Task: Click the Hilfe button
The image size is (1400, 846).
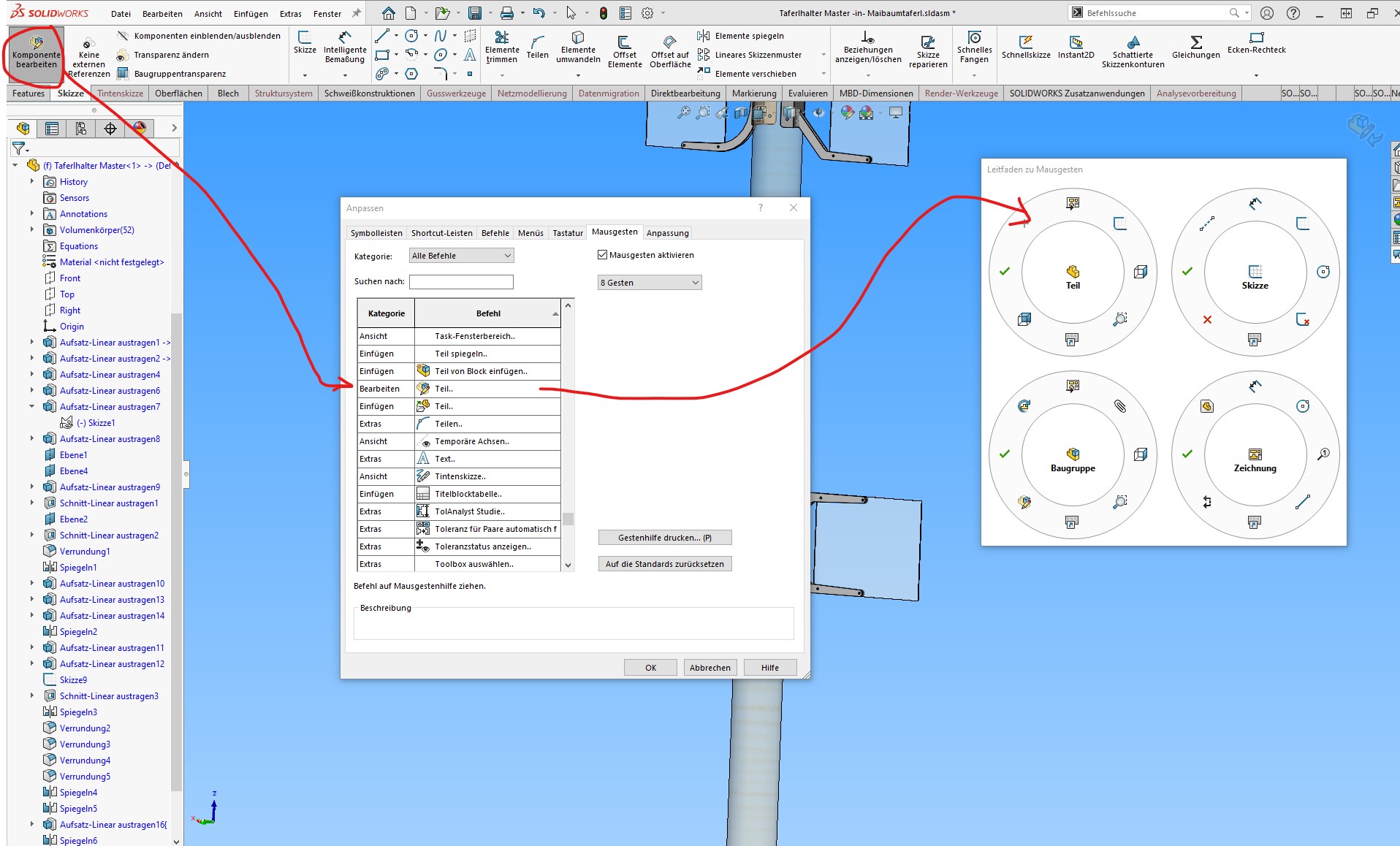Action: pyautogui.click(x=770, y=668)
